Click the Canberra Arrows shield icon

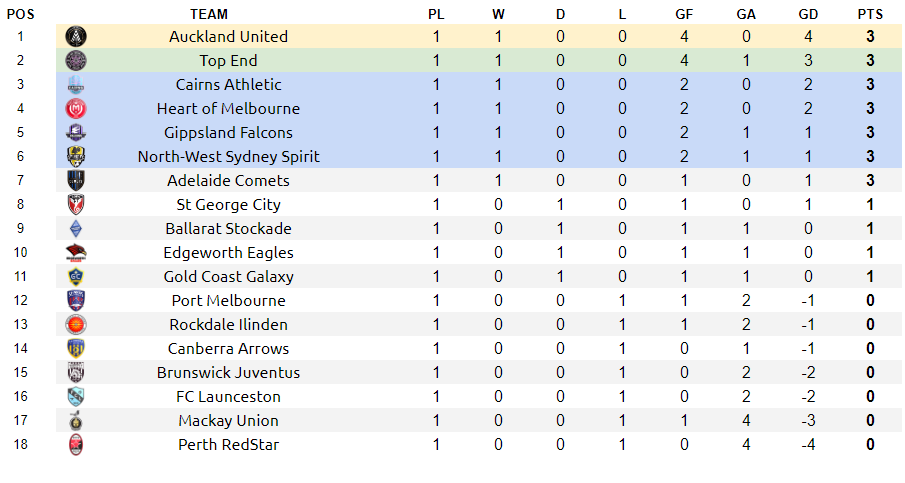click(76, 349)
